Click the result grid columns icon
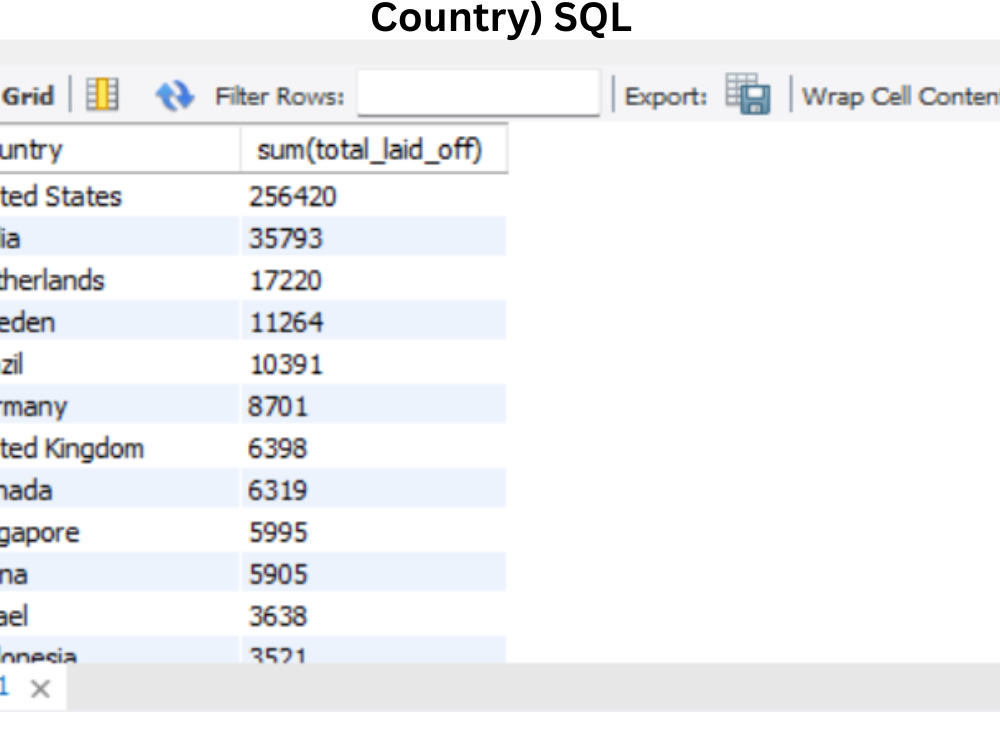This screenshot has width=1000, height=750. tap(102, 95)
